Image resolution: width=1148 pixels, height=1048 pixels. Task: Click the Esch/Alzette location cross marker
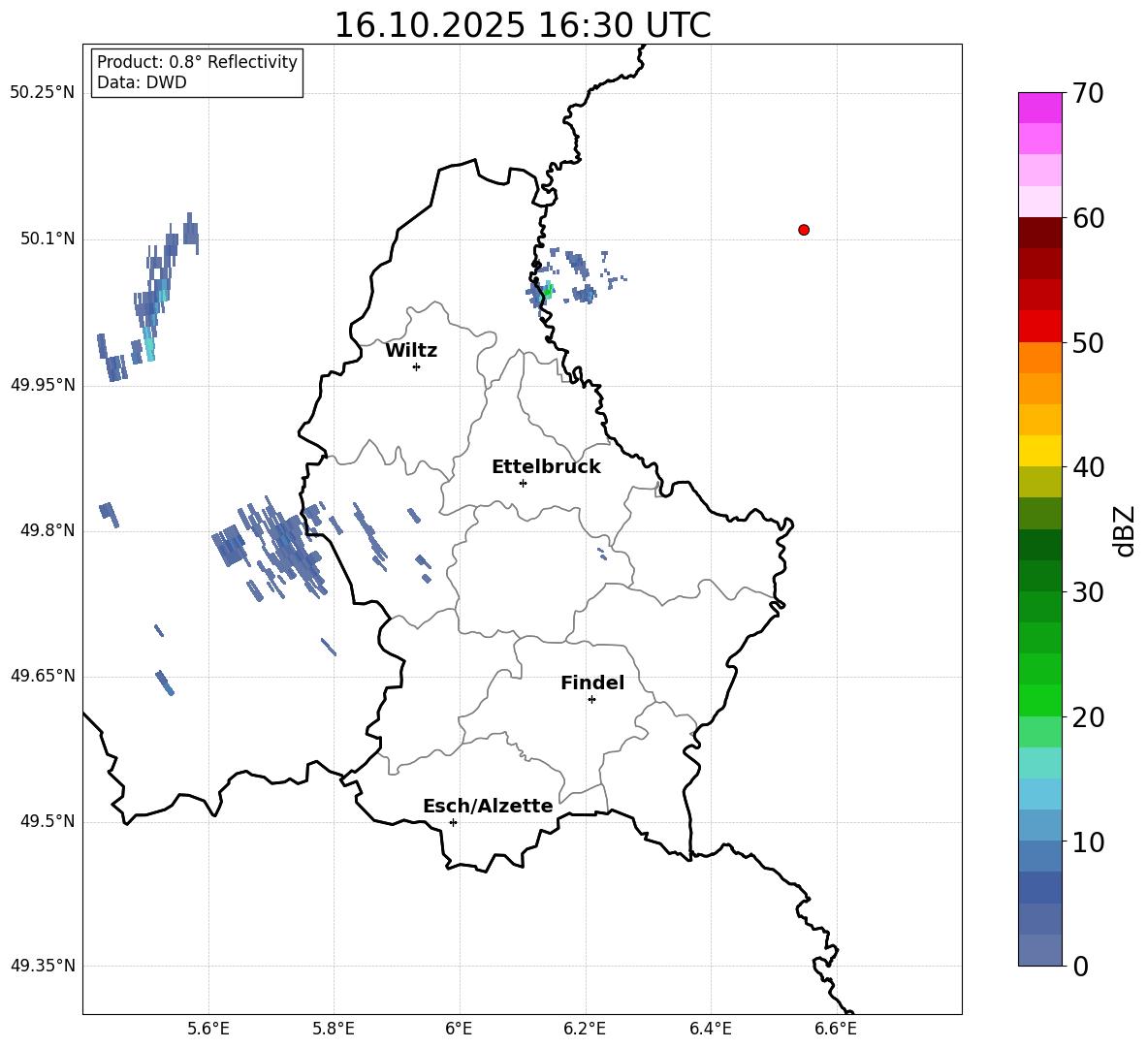(453, 822)
